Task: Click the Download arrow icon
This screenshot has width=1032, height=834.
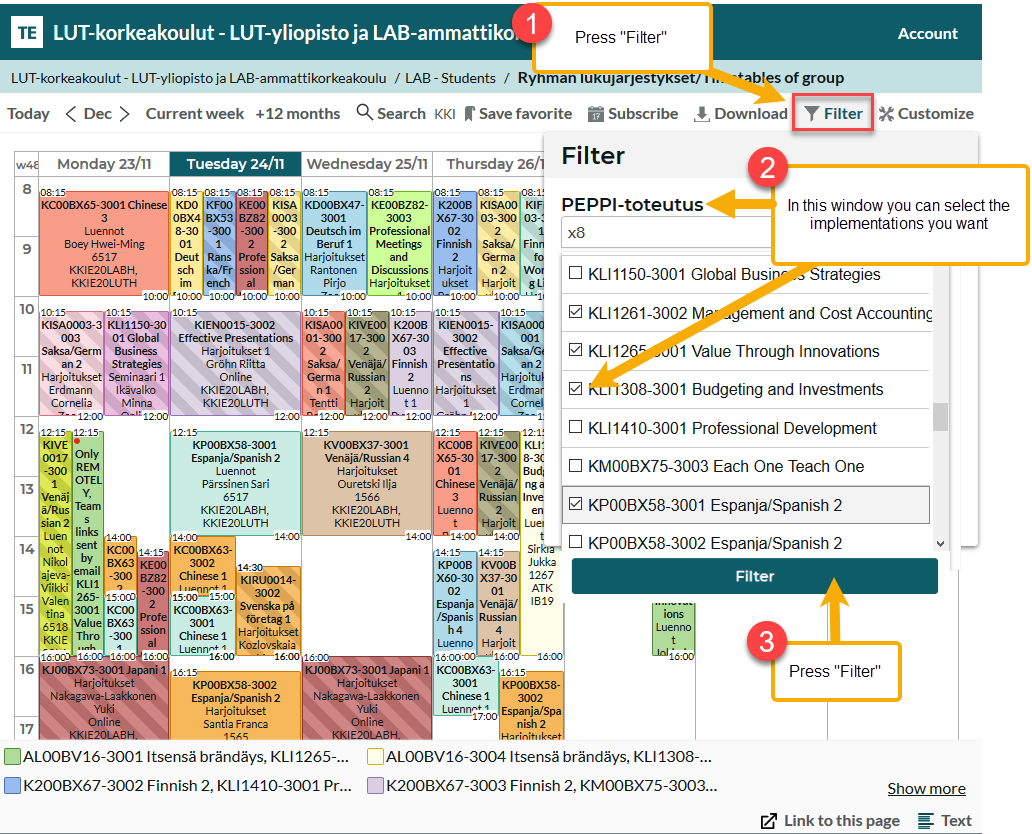Action: point(702,114)
